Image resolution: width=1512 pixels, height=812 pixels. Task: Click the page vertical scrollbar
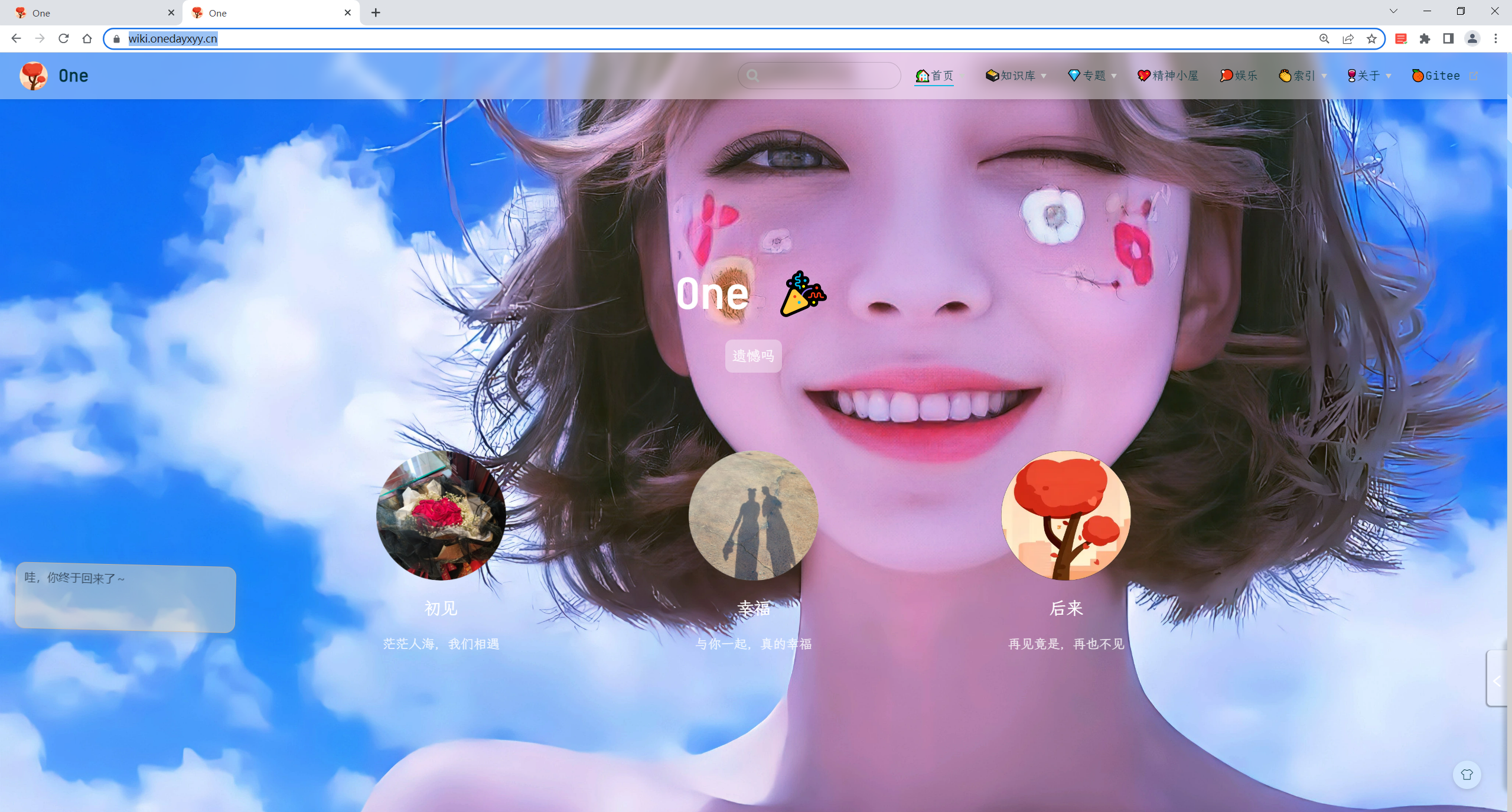click(1509, 432)
